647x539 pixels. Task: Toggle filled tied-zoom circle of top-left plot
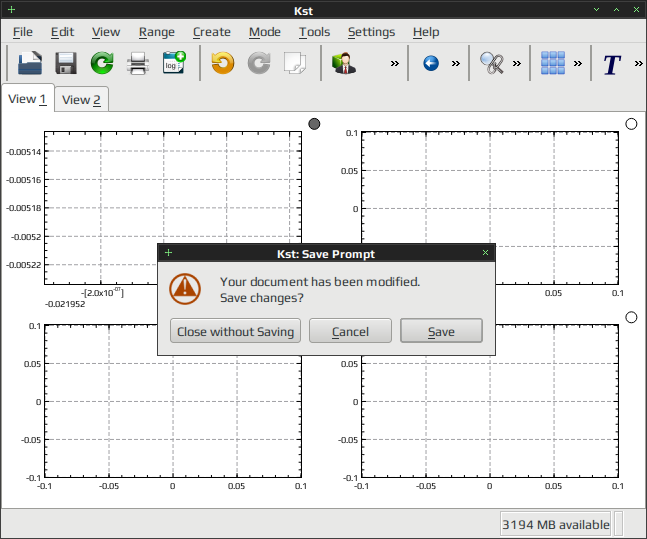pyautogui.click(x=314, y=124)
